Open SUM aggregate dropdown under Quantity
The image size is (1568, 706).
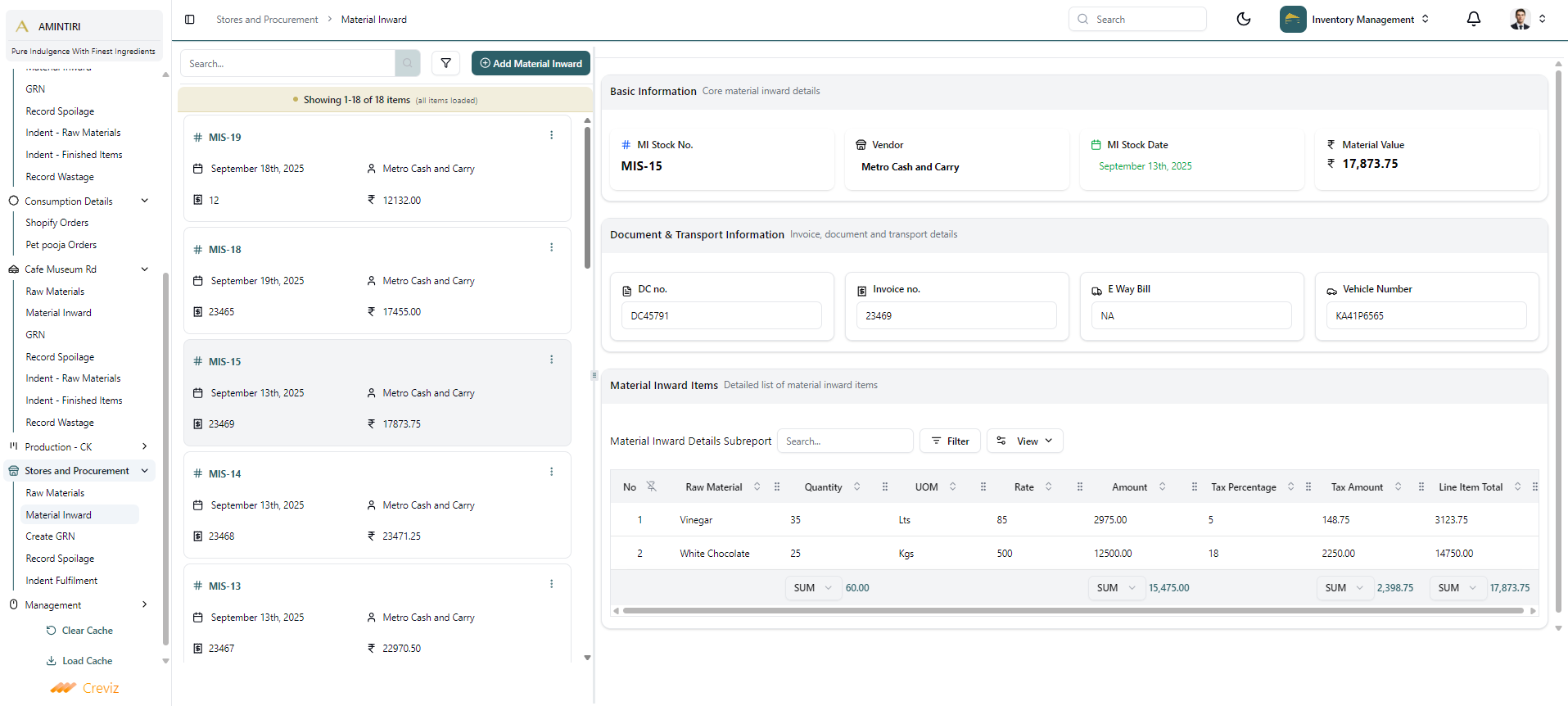coord(812,588)
